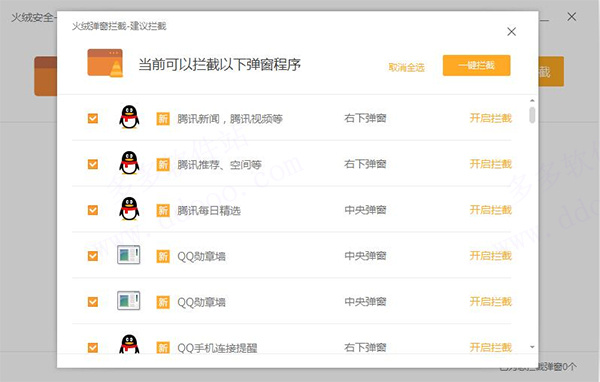Select the 腾讯每日精选 name text
This screenshot has width=600, height=382.
209,211
